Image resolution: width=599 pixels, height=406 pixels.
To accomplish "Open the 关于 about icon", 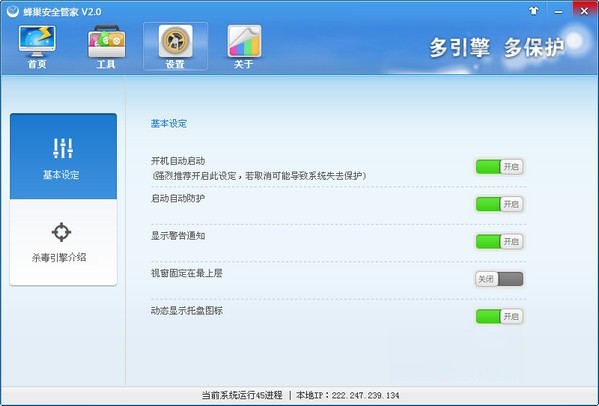I will pyautogui.click(x=244, y=41).
